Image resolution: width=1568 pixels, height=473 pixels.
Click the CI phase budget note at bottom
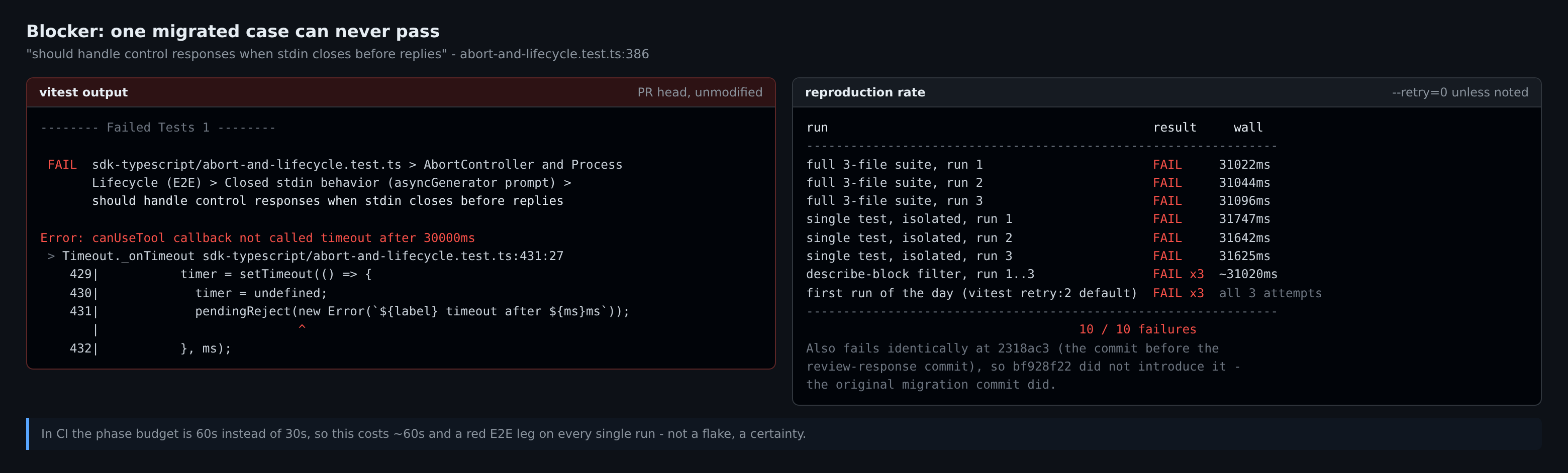coord(423,433)
